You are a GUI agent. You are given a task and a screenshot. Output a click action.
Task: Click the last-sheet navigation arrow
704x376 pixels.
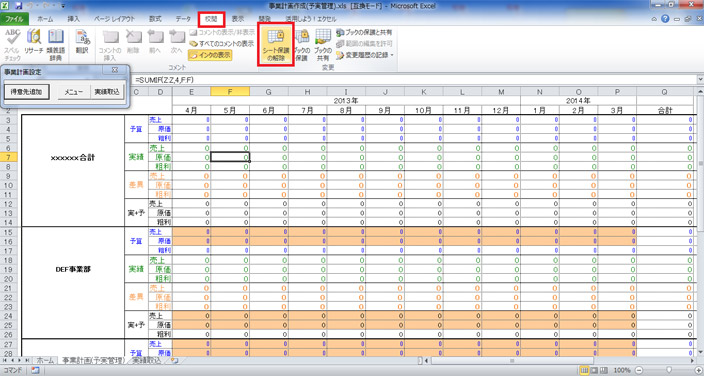pos(27,361)
